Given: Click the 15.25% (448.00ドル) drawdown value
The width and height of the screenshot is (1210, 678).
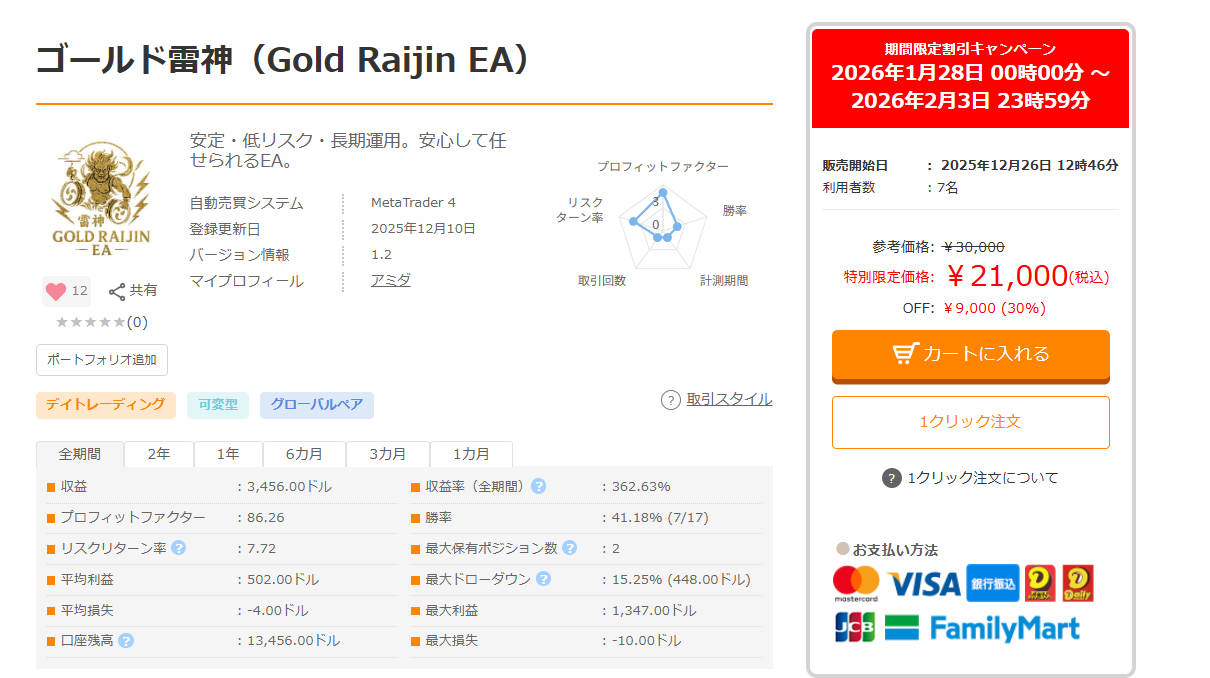Looking at the screenshot, I should (680, 579).
